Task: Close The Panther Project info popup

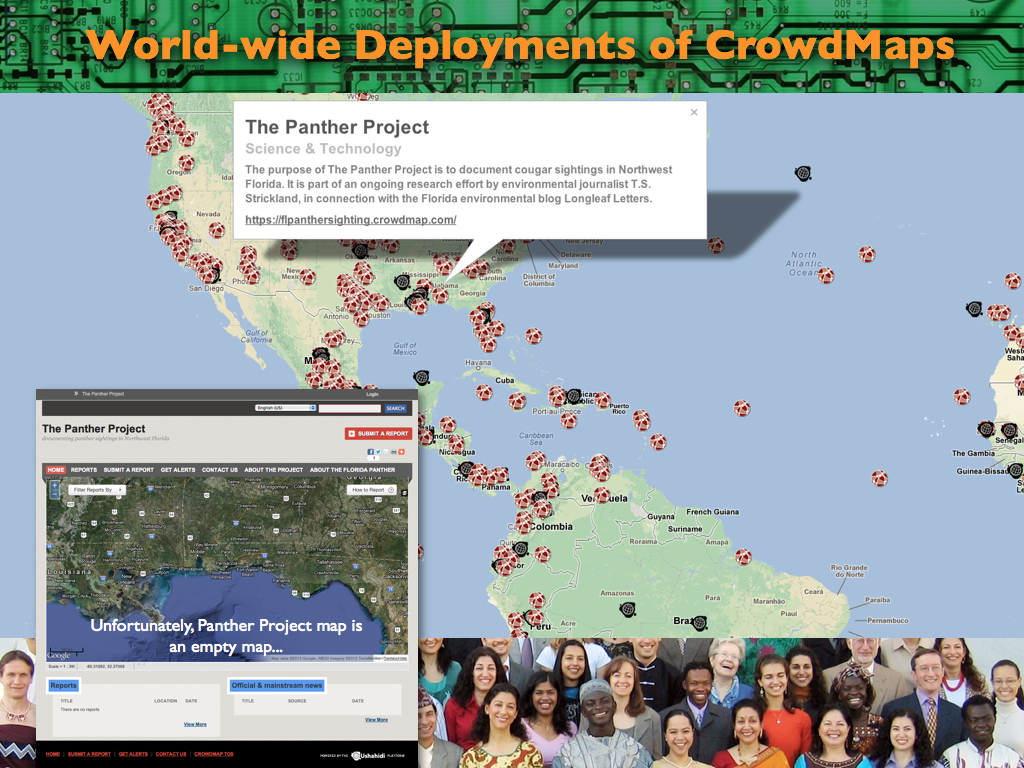Action: (694, 113)
